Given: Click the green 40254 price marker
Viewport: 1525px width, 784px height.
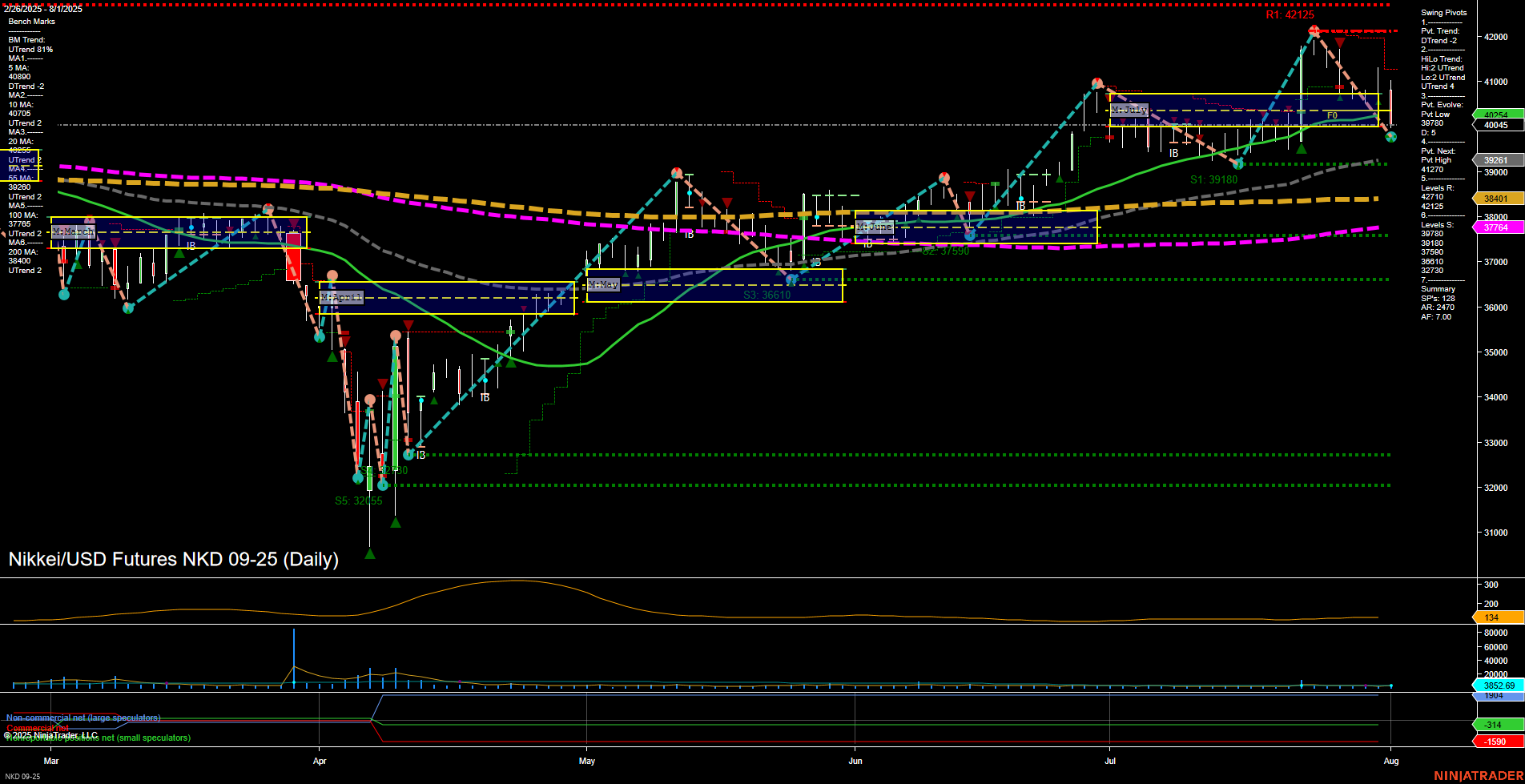Looking at the screenshot, I should click(x=1498, y=115).
